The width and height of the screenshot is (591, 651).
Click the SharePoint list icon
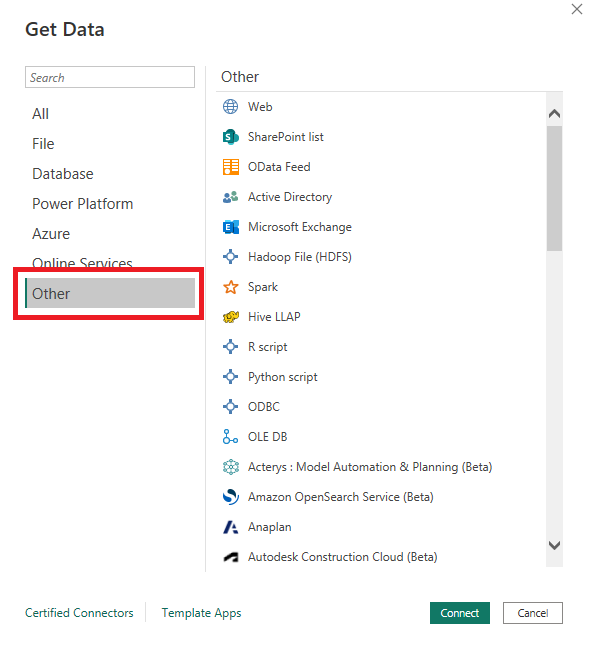231,137
